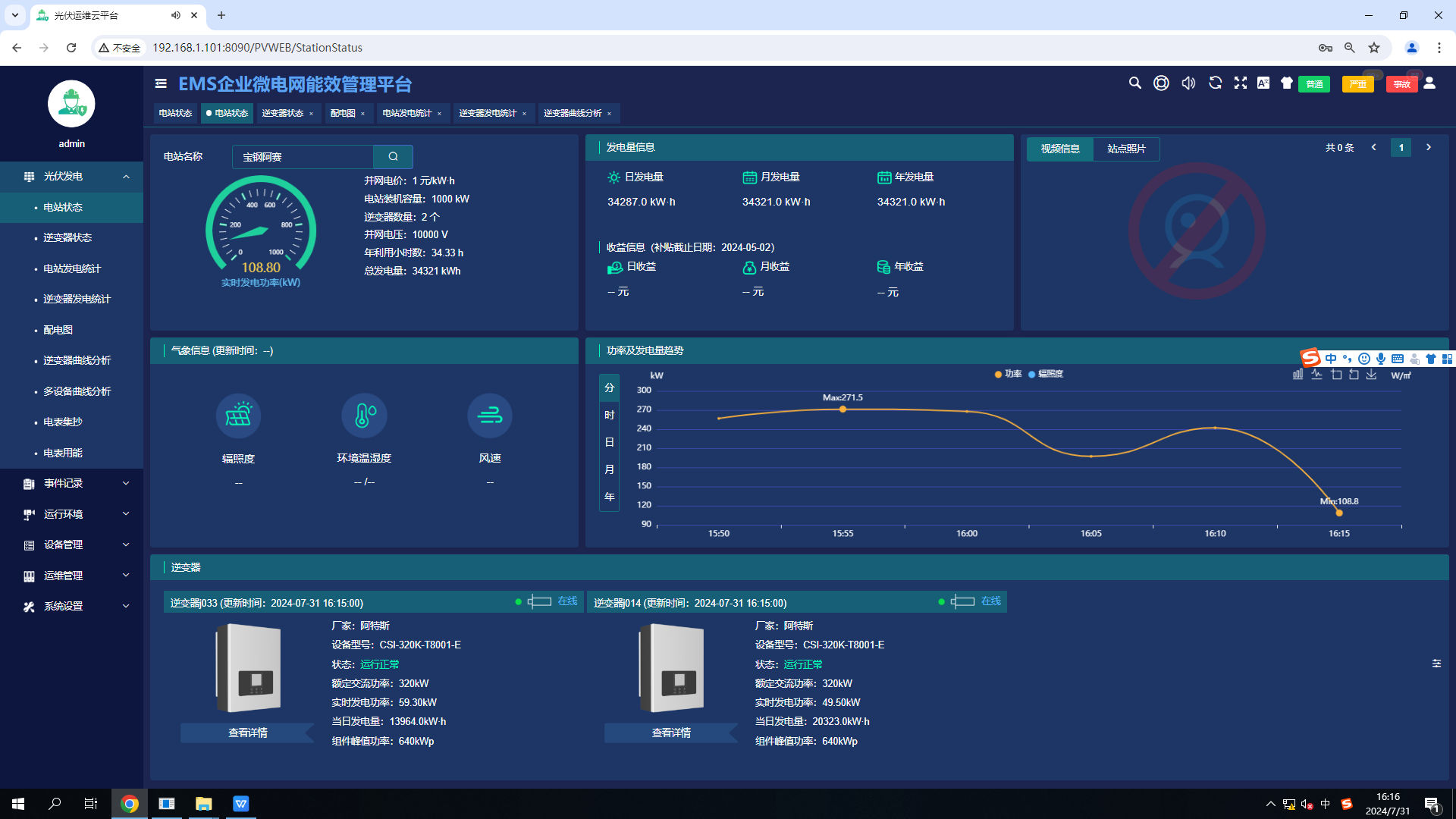Open 逆变器发电统计 in the sidebar
This screenshot has height=819, width=1456.
pos(71,300)
